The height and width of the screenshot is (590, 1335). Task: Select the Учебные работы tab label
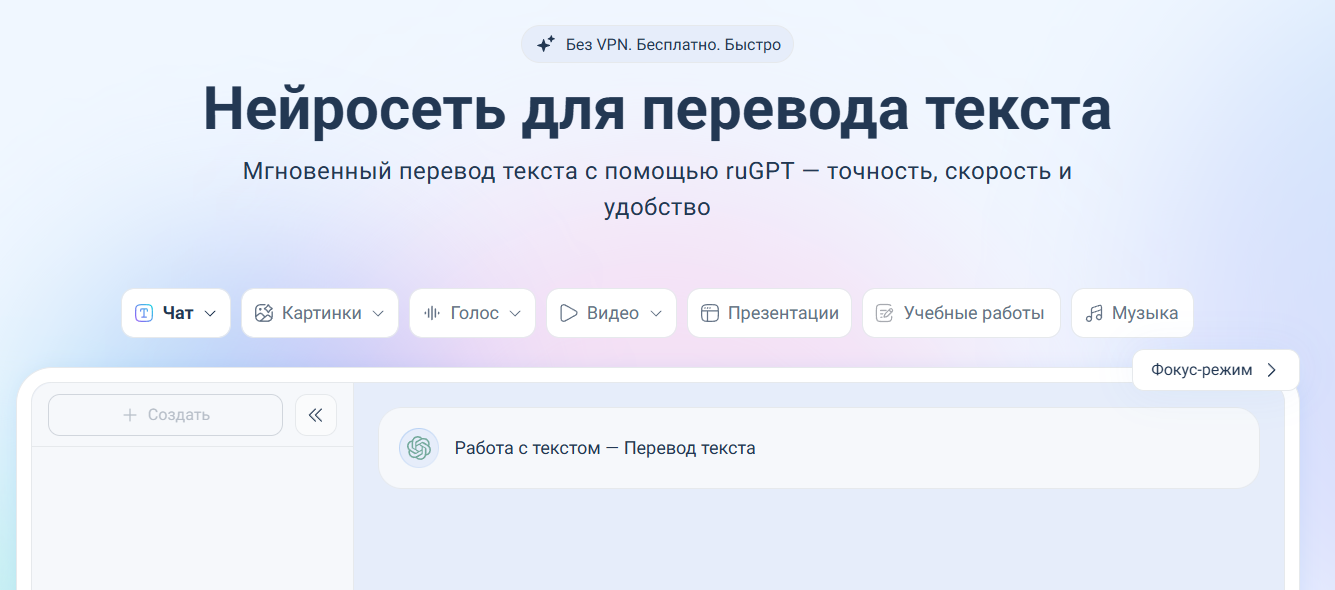(x=973, y=313)
